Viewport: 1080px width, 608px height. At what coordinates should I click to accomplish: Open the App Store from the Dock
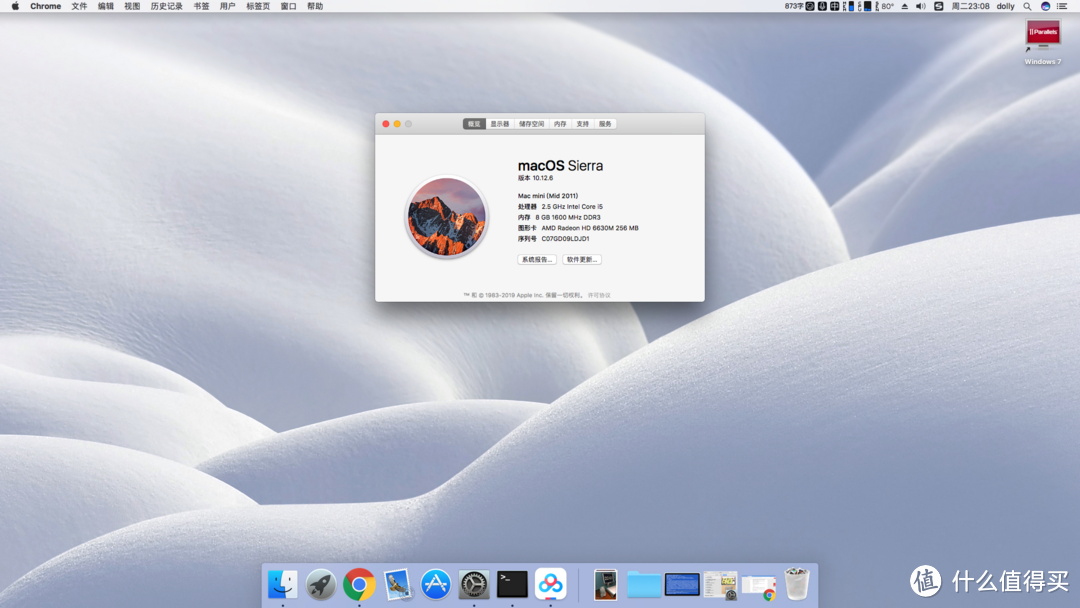(436, 585)
